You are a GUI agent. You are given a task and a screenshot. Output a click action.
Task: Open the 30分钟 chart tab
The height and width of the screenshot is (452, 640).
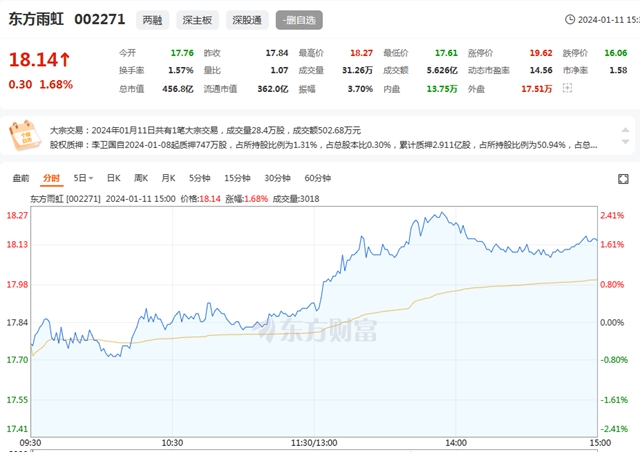tap(277, 178)
